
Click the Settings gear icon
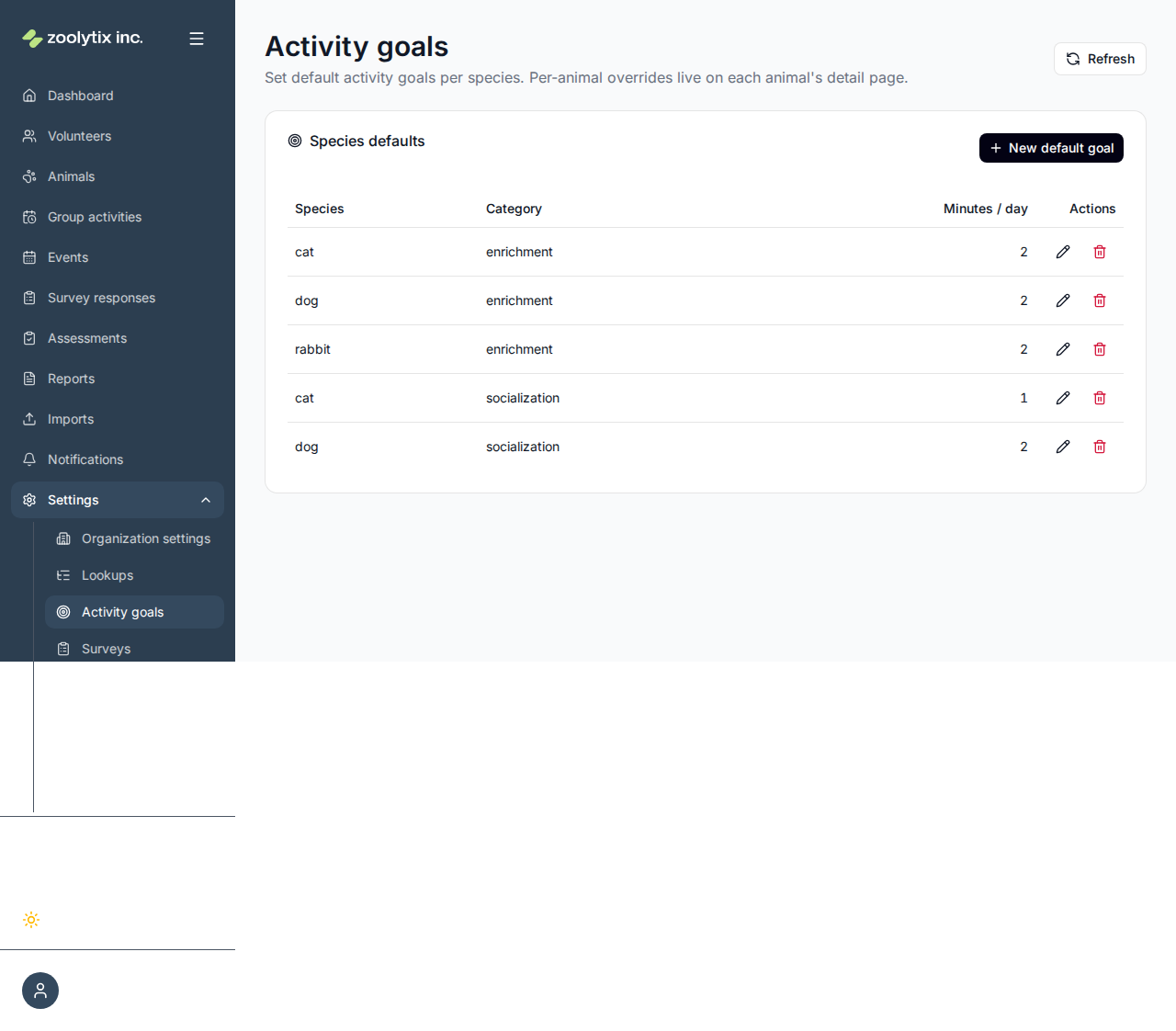29,500
